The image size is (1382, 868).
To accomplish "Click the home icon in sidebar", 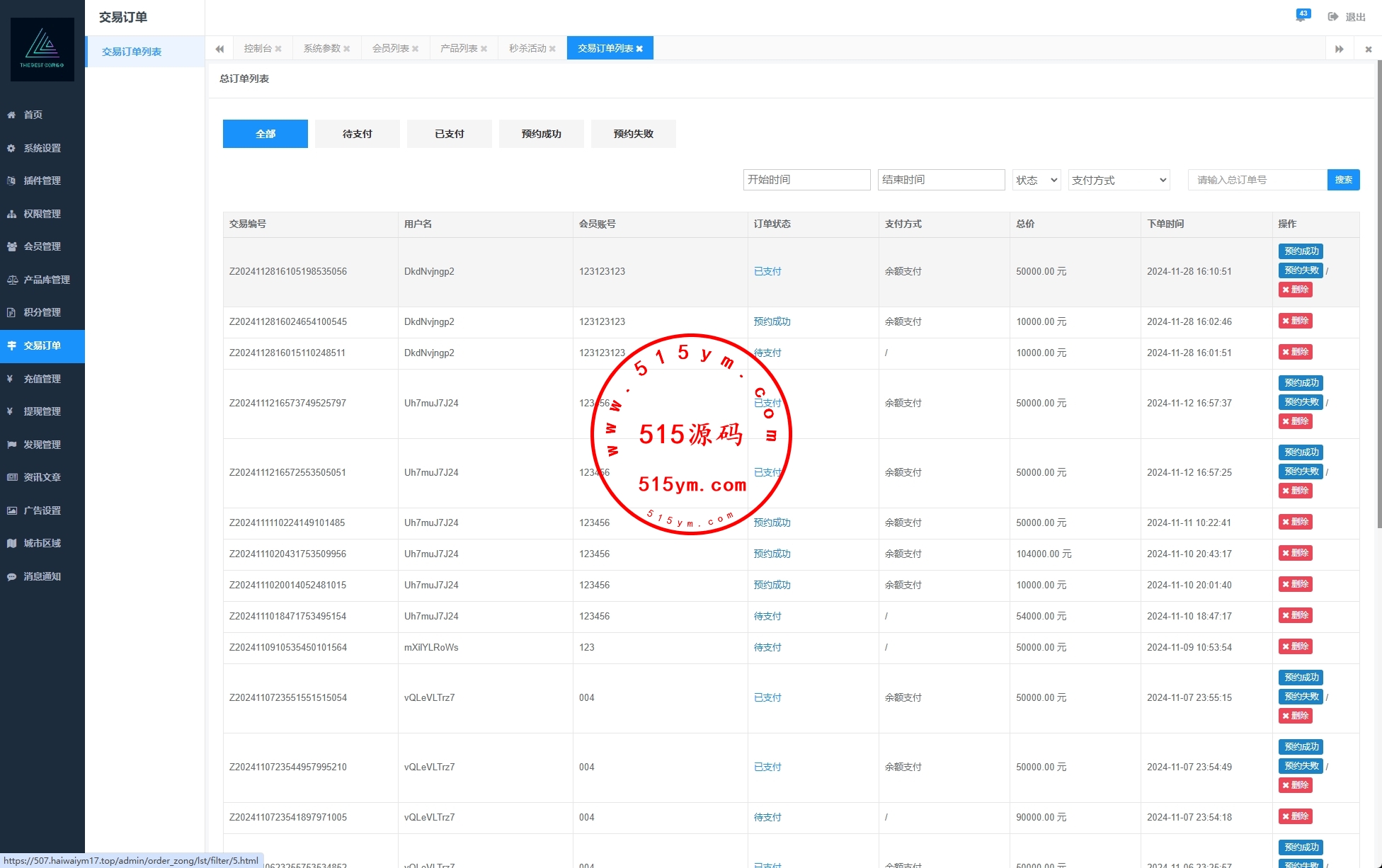I will click(x=11, y=115).
